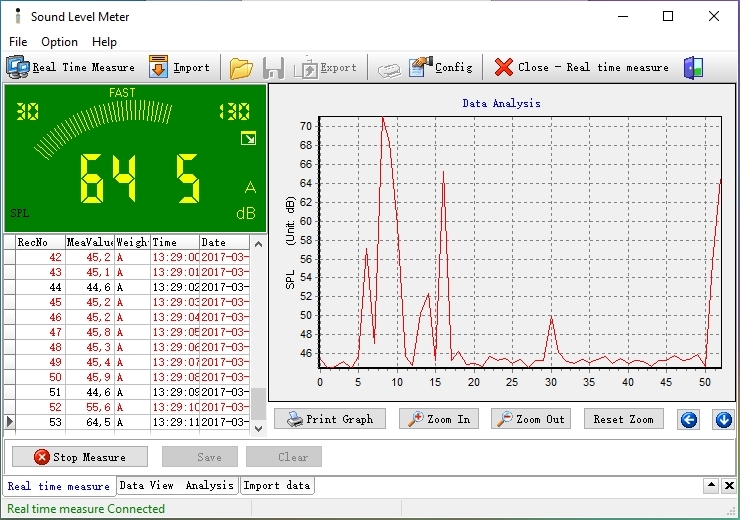
Task: Switch to Data View Analysis tab
Action: (x=177, y=485)
